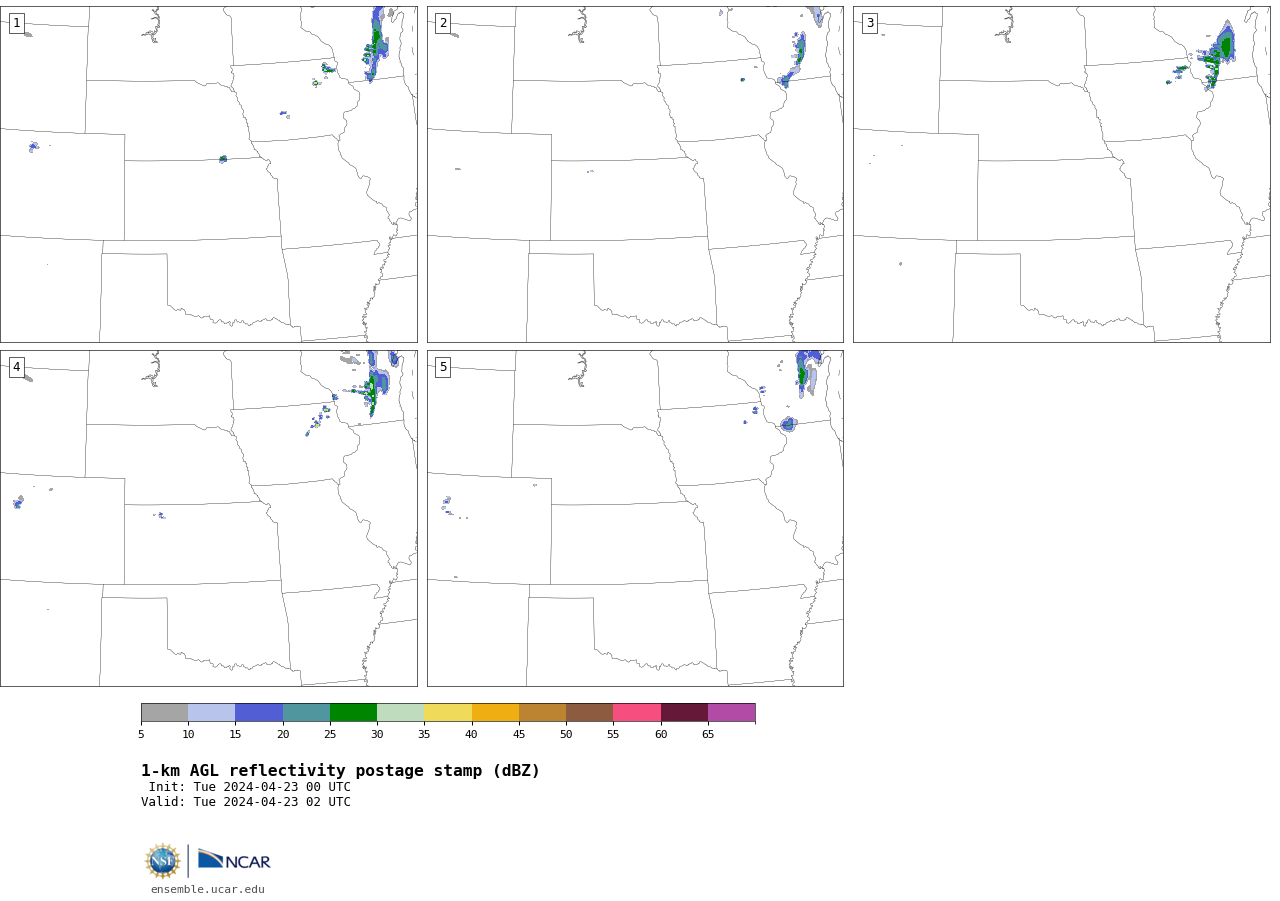Screen dimensions: 1280x901
Task: Click the brown 50-55 dBZ swatch
Action: tap(590, 713)
